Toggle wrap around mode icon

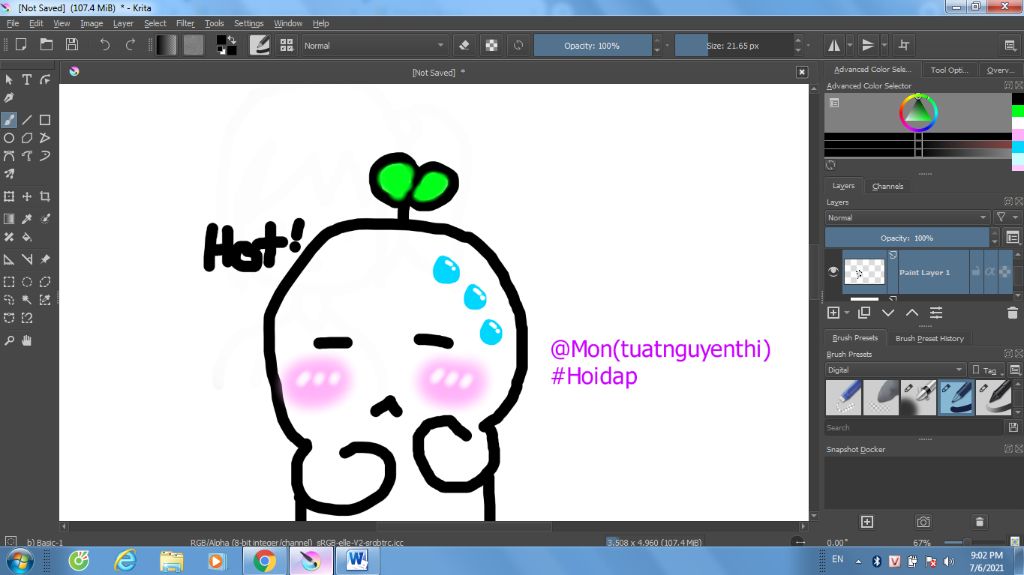(x=904, y=45)
